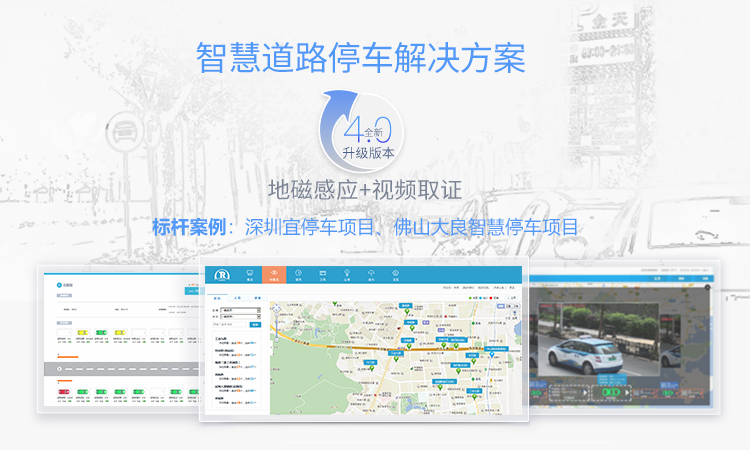Screen dimensions: 750x450
Task: Click the first button in the right window's blue bar
Action: [657, 278]
